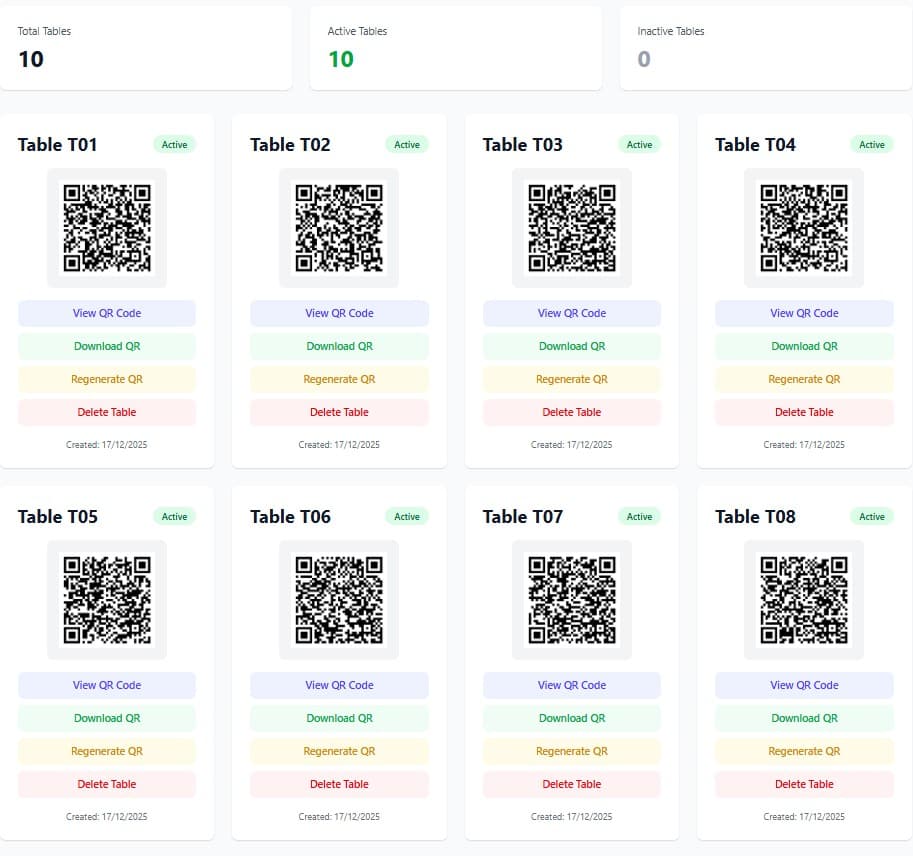Click the QR code image for Table T04
The width and height of the screenshot is (913, 856).
(x=804, y=228)
